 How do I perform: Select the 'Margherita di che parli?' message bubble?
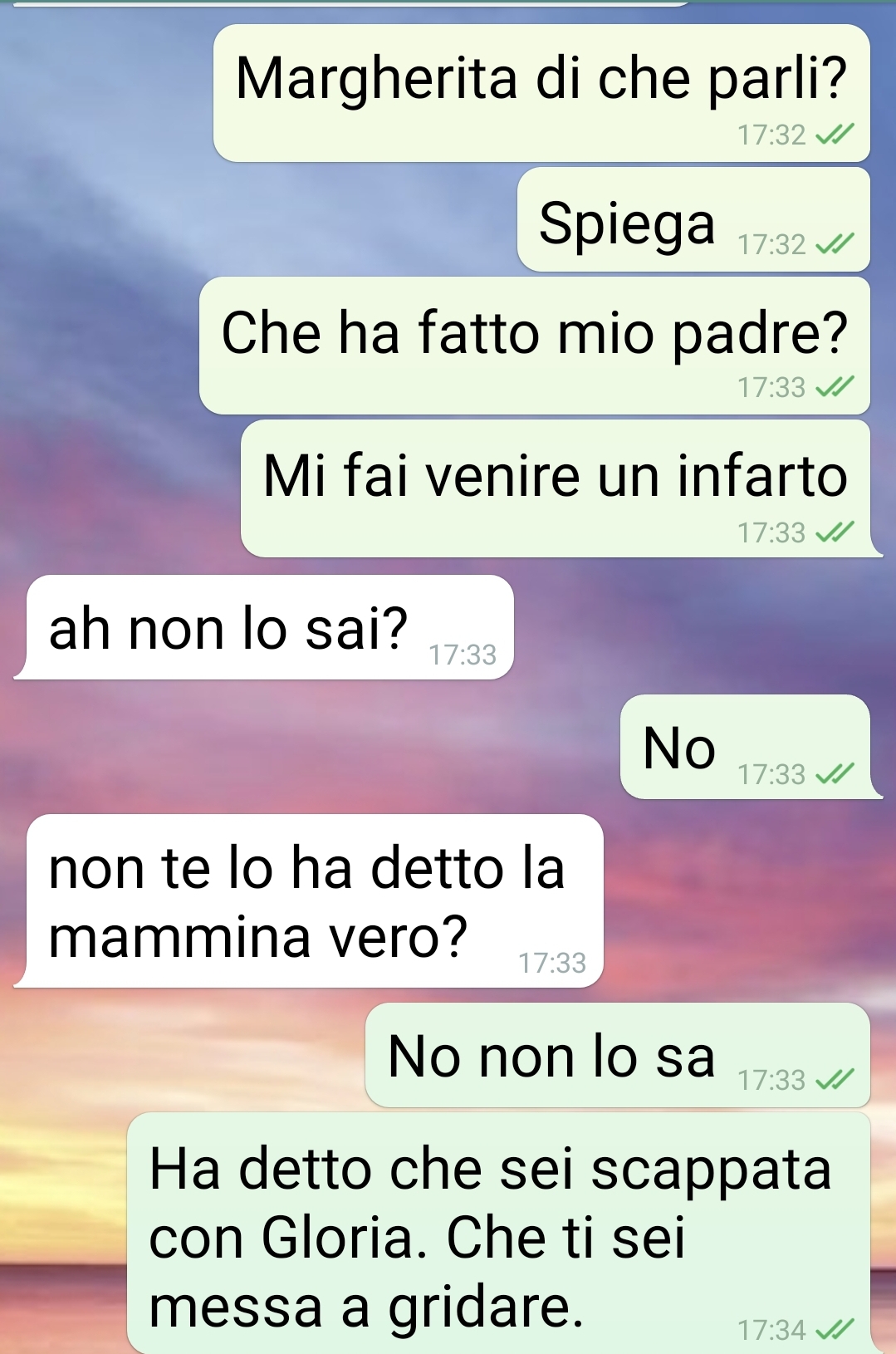click(x=541, y=93)
